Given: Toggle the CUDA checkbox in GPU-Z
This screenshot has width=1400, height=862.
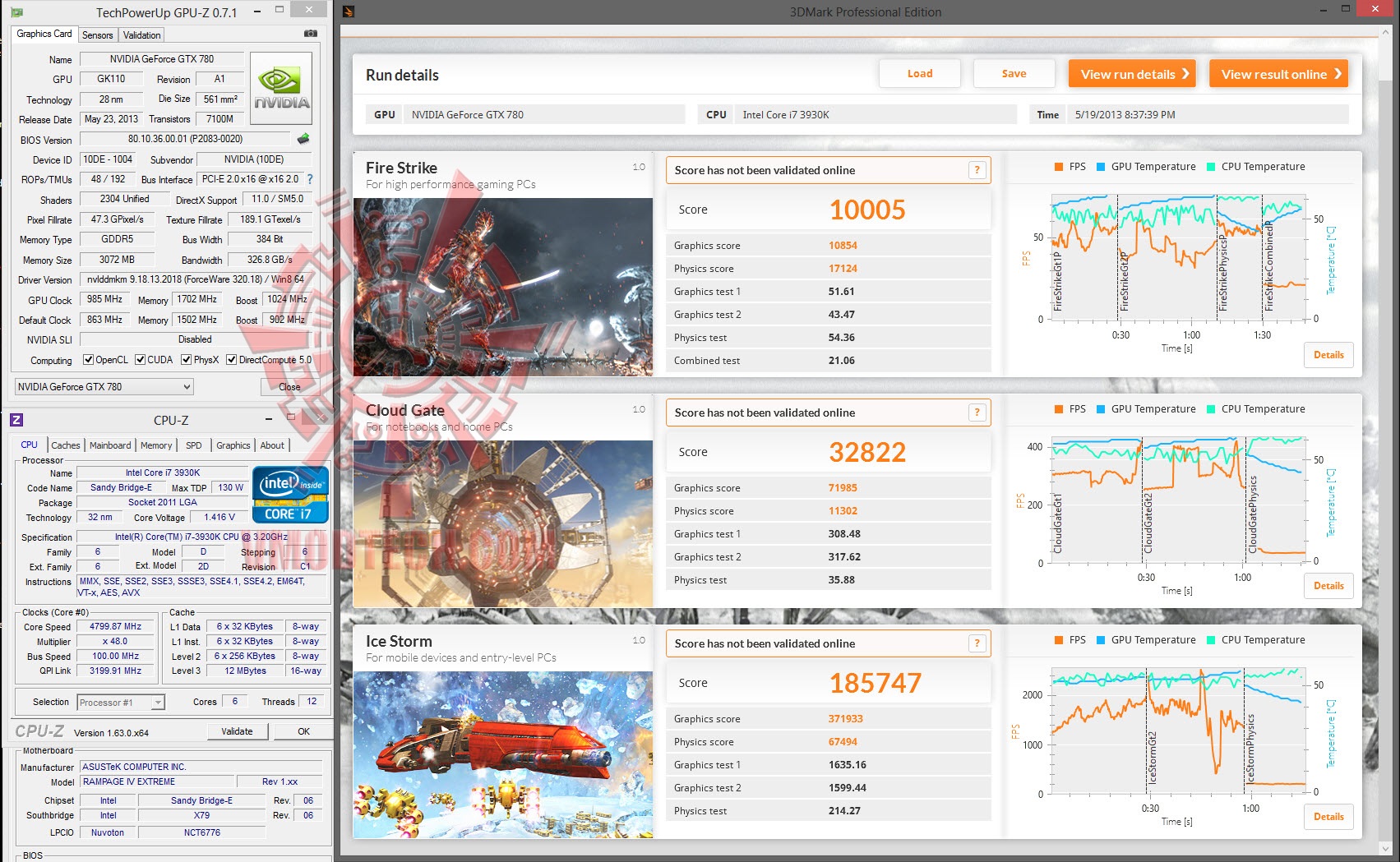Looking at the screenshot, I should coord(141,360).
